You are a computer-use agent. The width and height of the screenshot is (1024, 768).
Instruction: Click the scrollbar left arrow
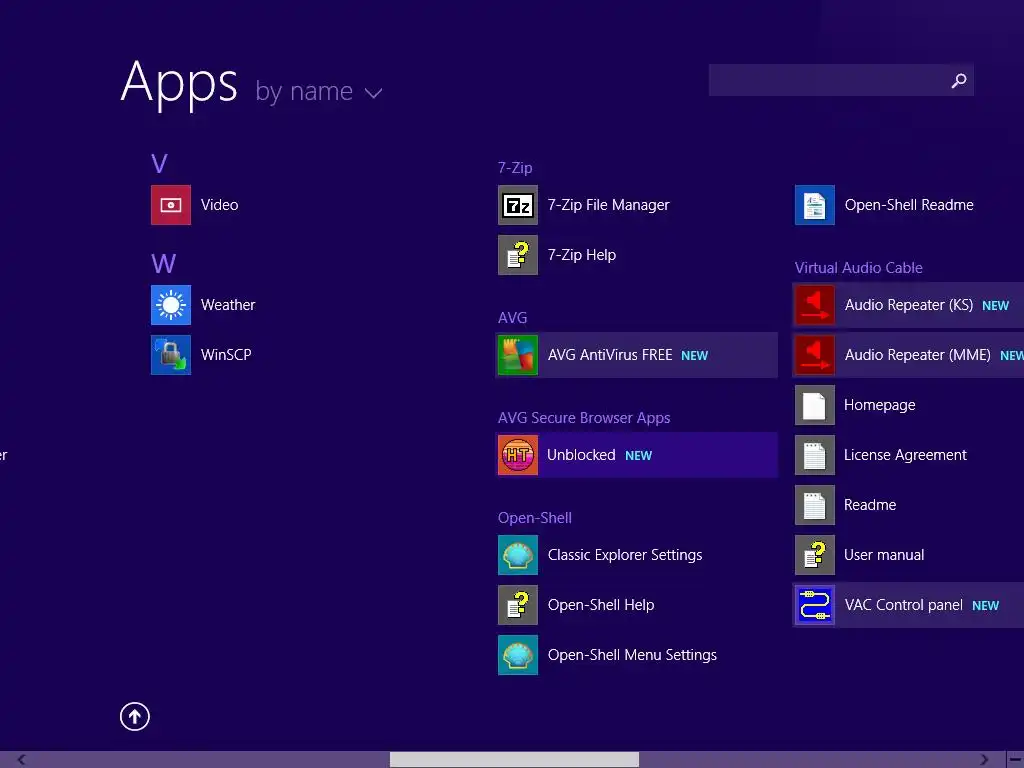[x=21, y=760]
